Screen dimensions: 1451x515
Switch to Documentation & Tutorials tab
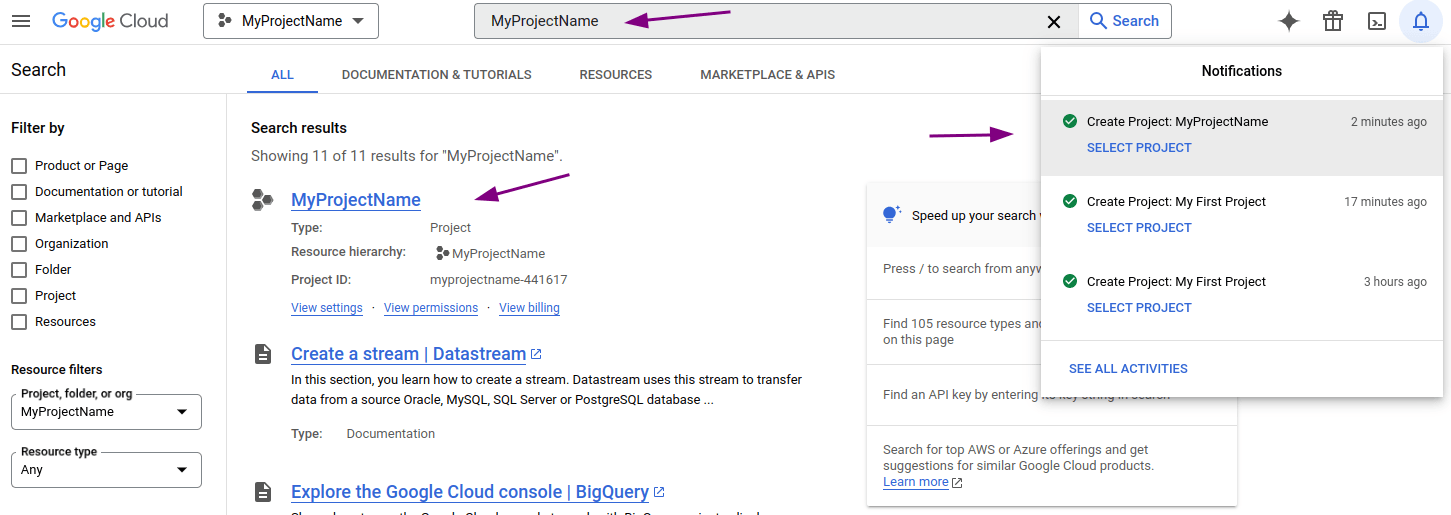[x=436, y=75]
